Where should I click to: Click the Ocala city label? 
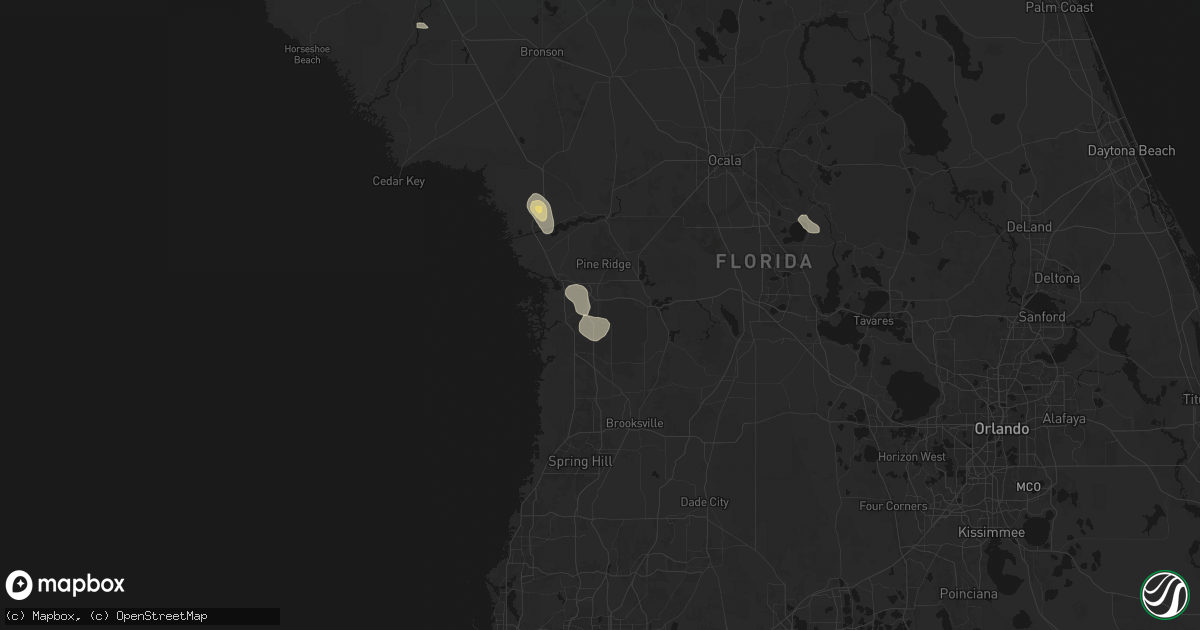click(x=725, y=161)
